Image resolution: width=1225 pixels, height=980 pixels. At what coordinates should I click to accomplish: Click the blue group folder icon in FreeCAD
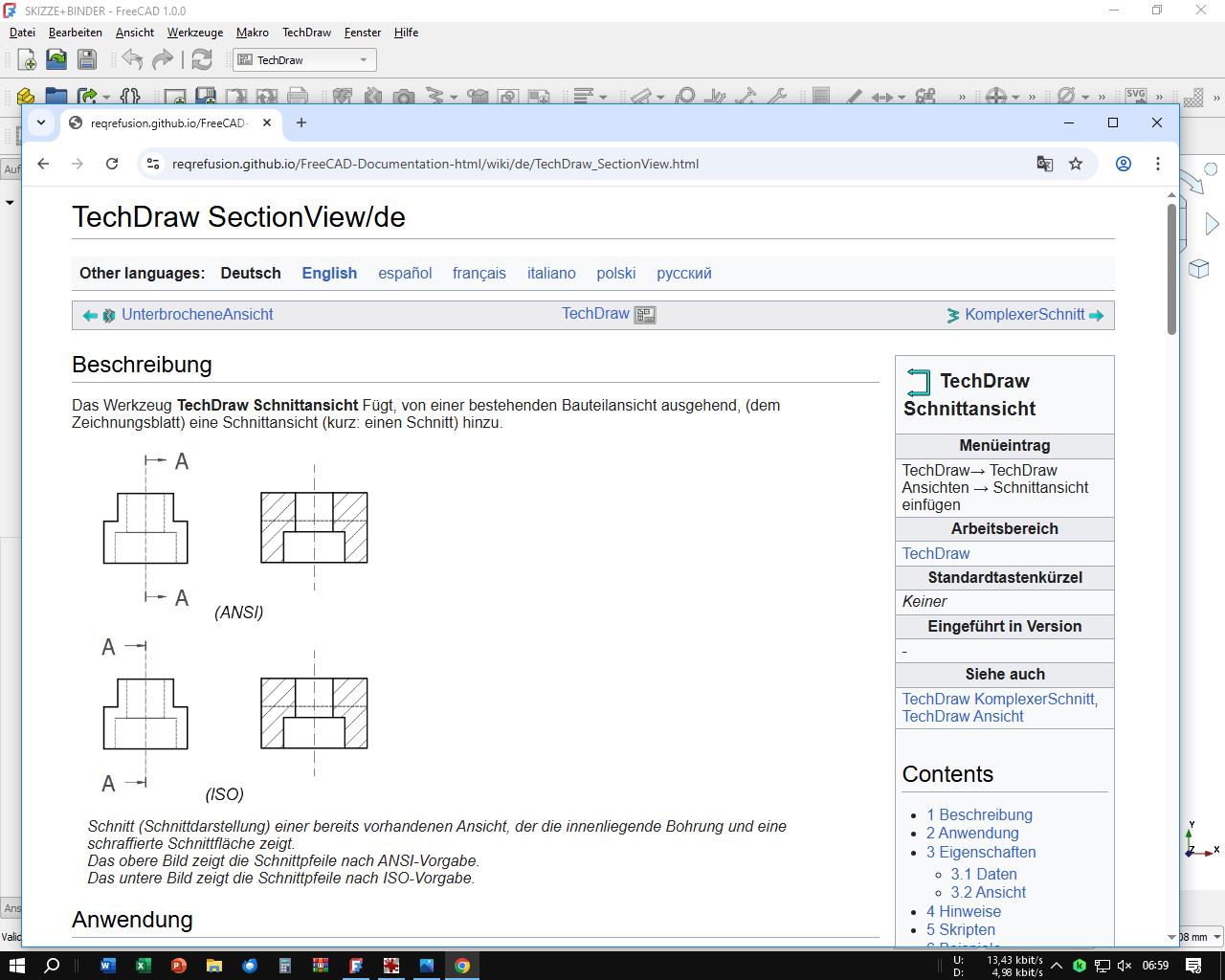[x=56, y=97]
